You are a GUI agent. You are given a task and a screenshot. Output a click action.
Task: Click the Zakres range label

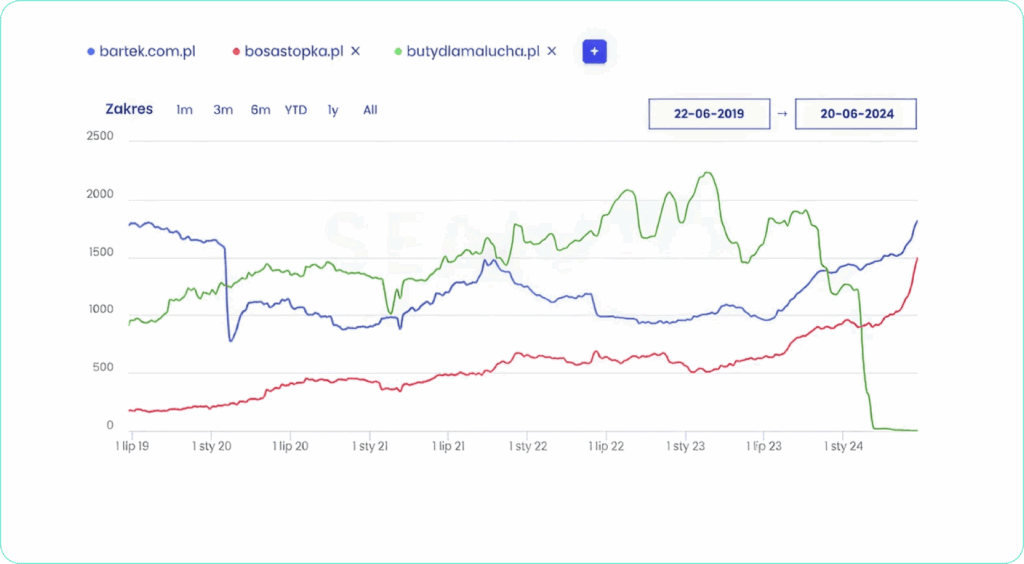click(x=129, y=109)
